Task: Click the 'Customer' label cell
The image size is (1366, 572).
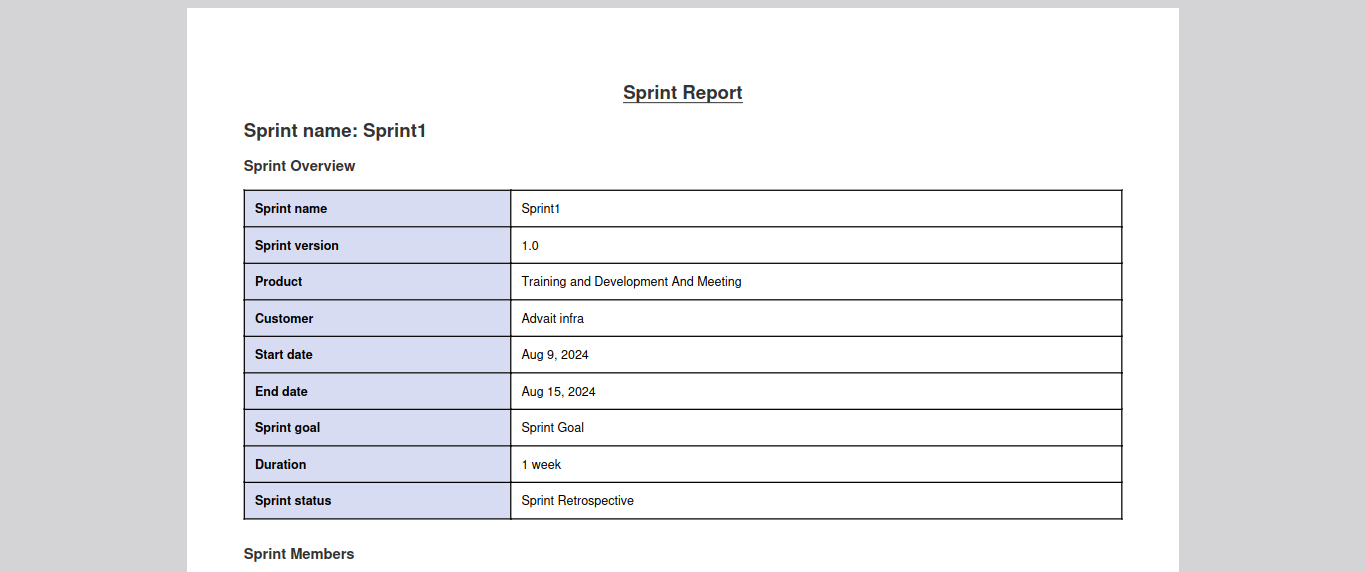Action: 284,319
